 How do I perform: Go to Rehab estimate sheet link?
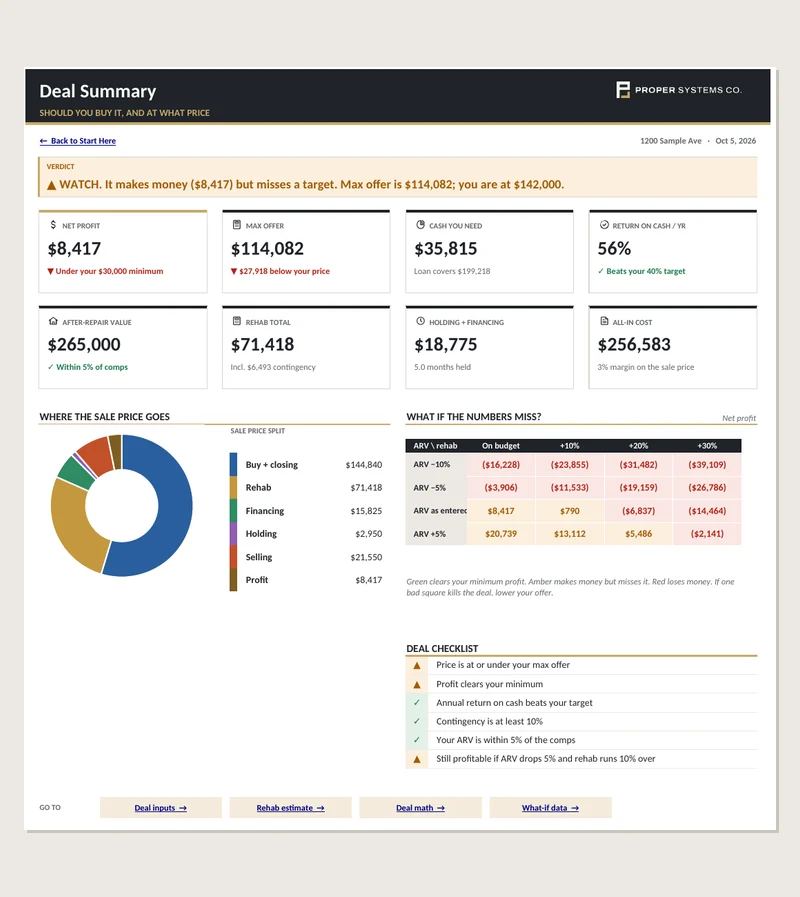pyautogui.click(x=290, y=808)
